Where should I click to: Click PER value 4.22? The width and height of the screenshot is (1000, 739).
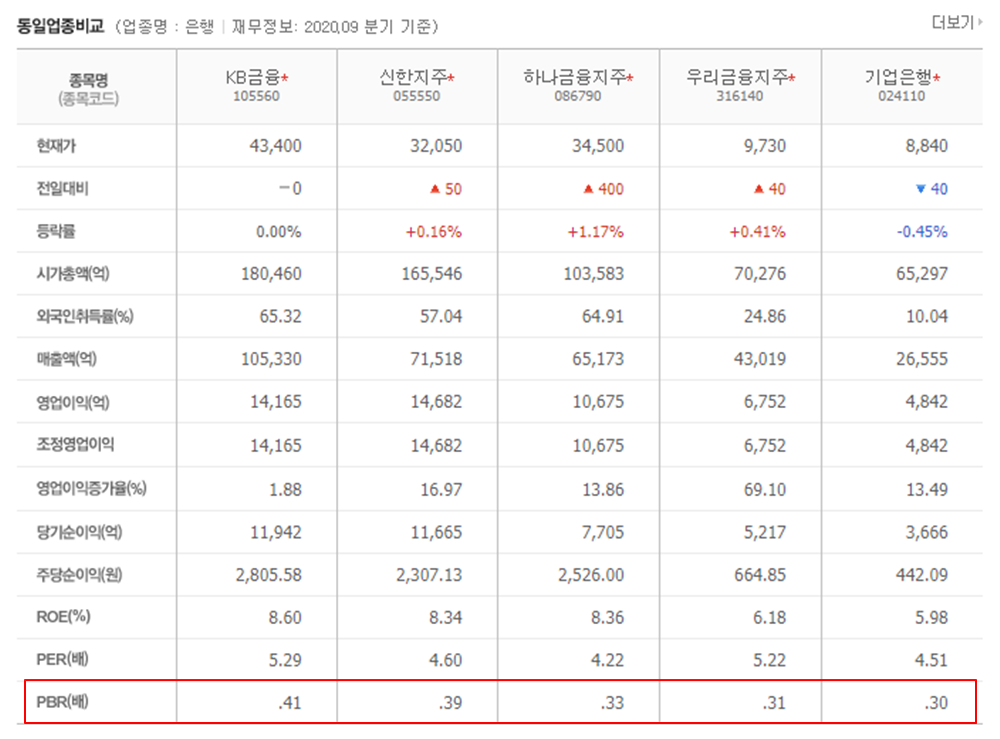[x=607, y=660]
